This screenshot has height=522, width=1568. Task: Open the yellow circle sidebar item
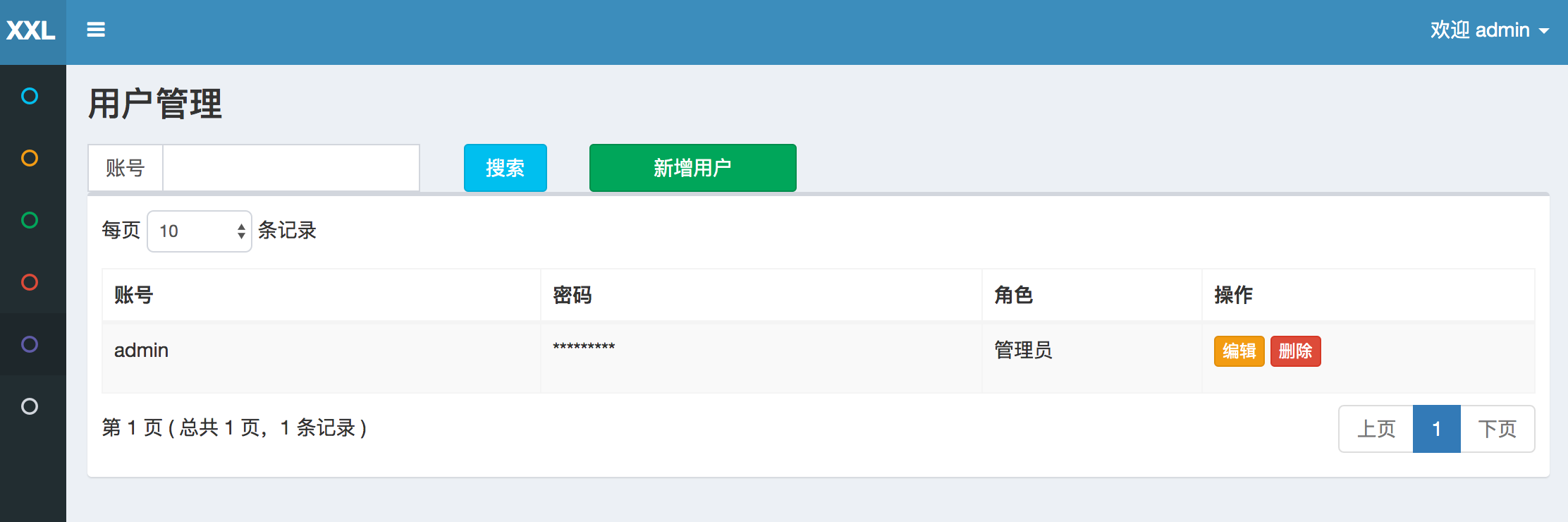pyautogui.click(x=30, y=158)
